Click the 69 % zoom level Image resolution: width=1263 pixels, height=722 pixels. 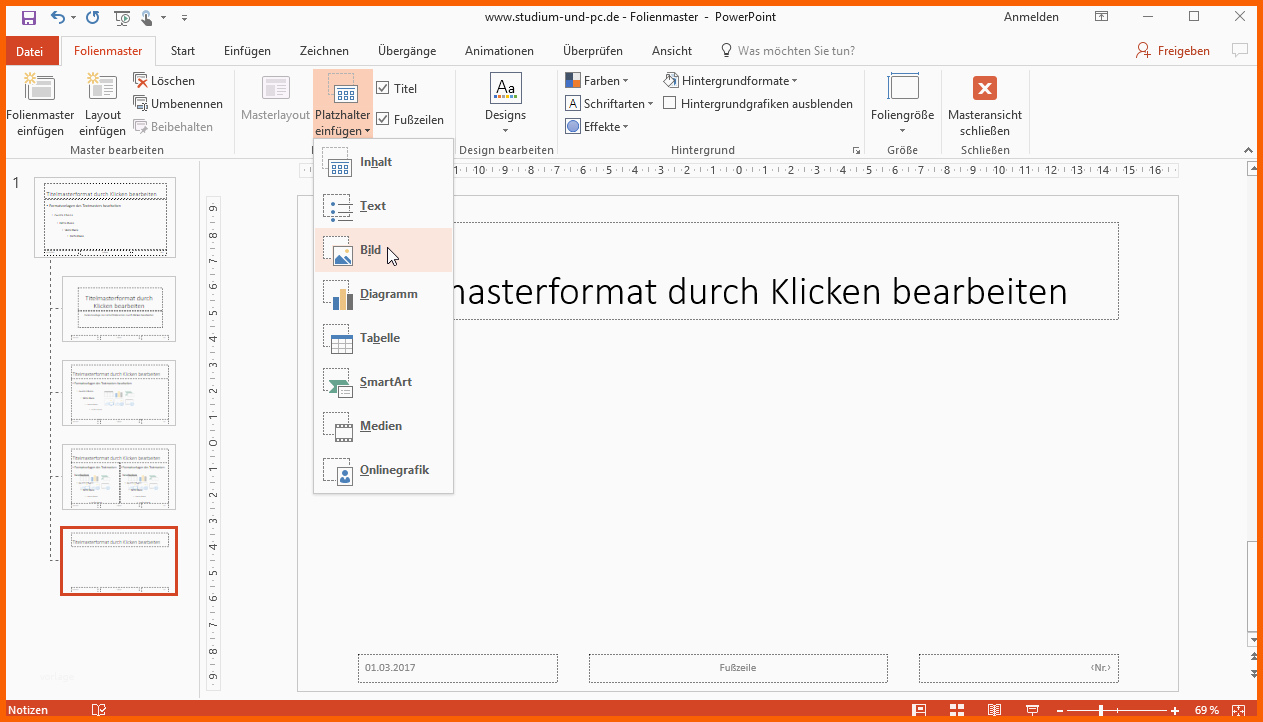(x=1206, y=710)
